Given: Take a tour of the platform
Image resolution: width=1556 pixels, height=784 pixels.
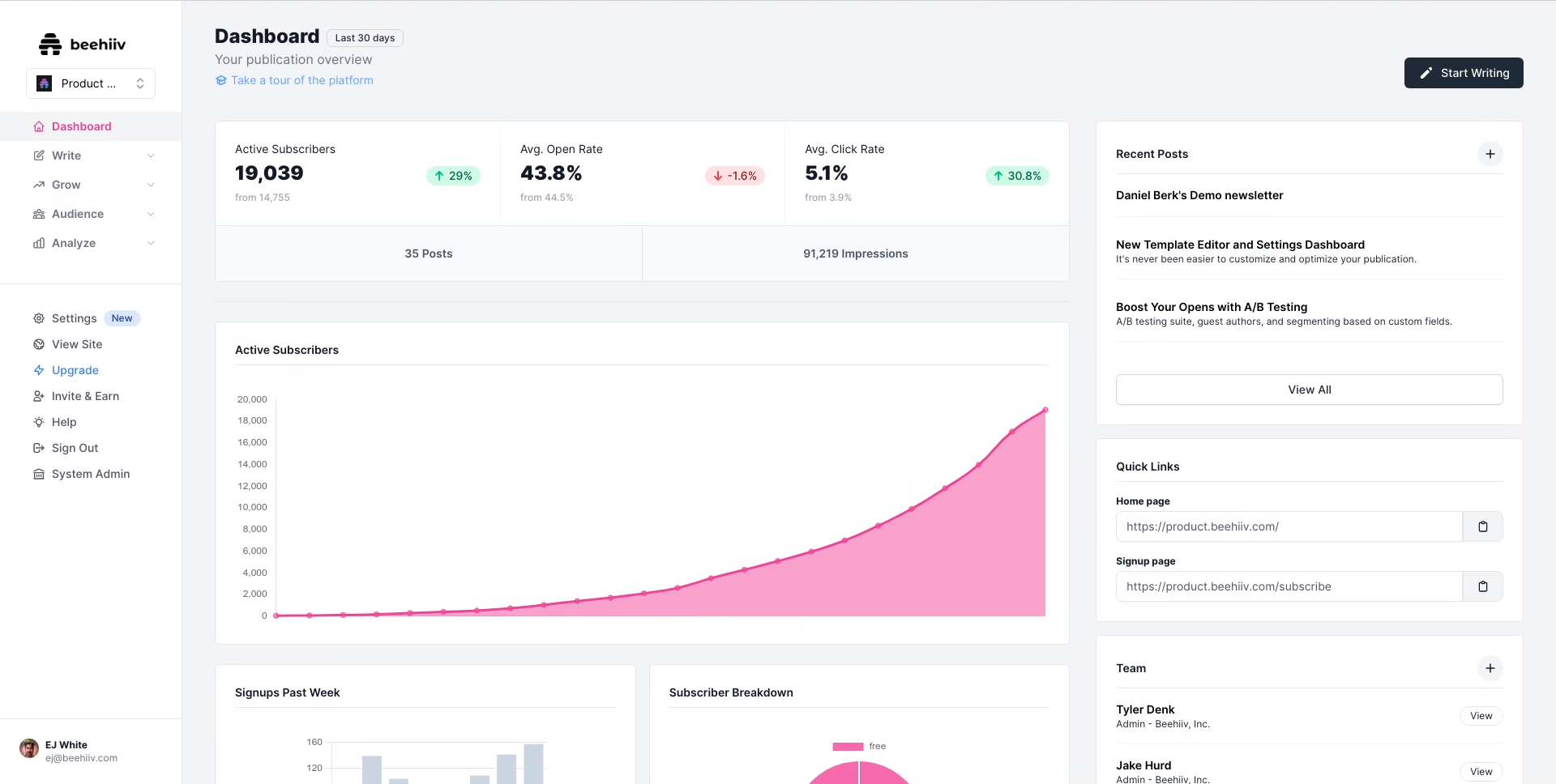Looking at the screenshot, I should [301, 80].
